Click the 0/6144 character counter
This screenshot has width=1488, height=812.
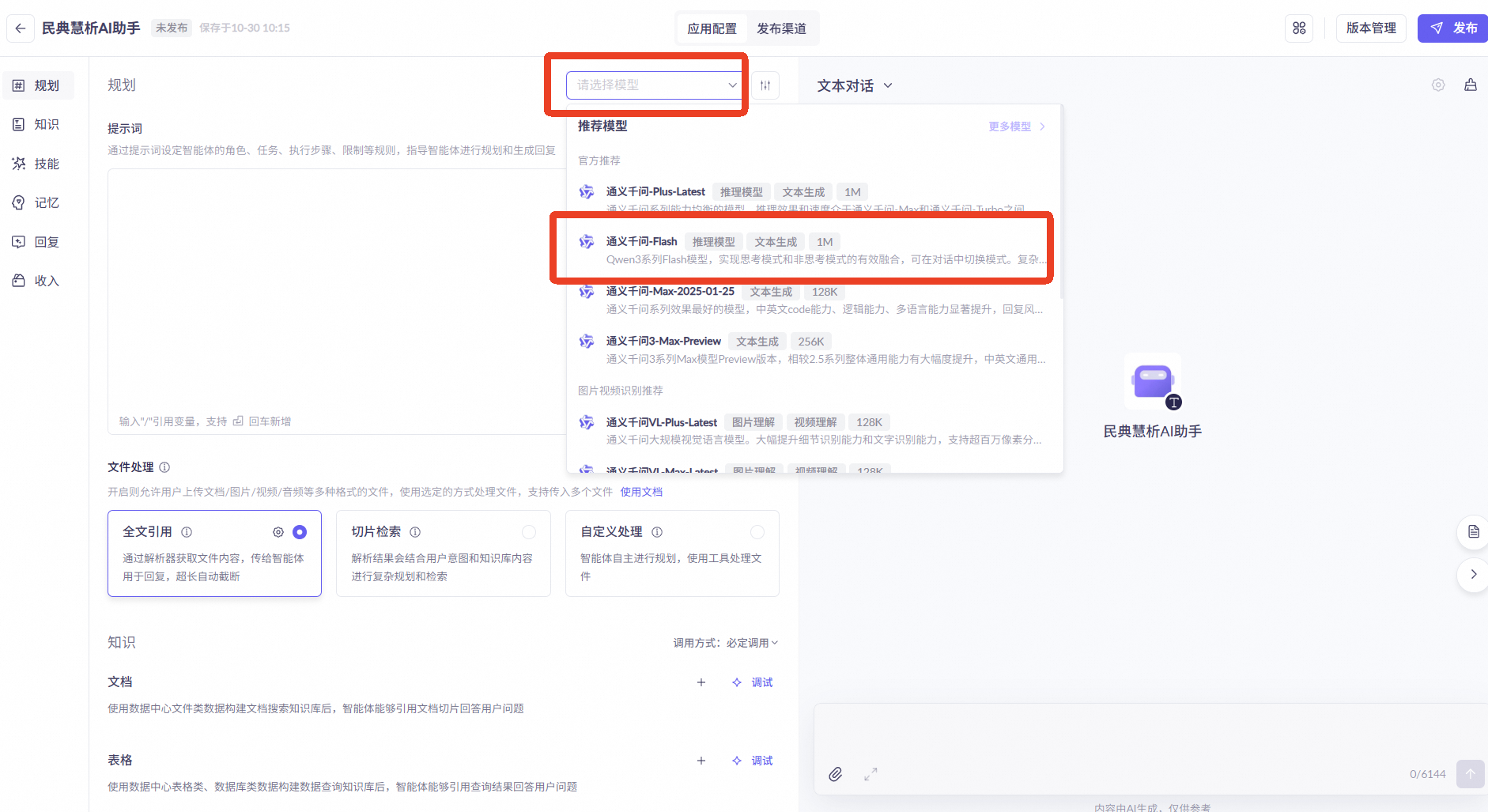[1427, 774]
